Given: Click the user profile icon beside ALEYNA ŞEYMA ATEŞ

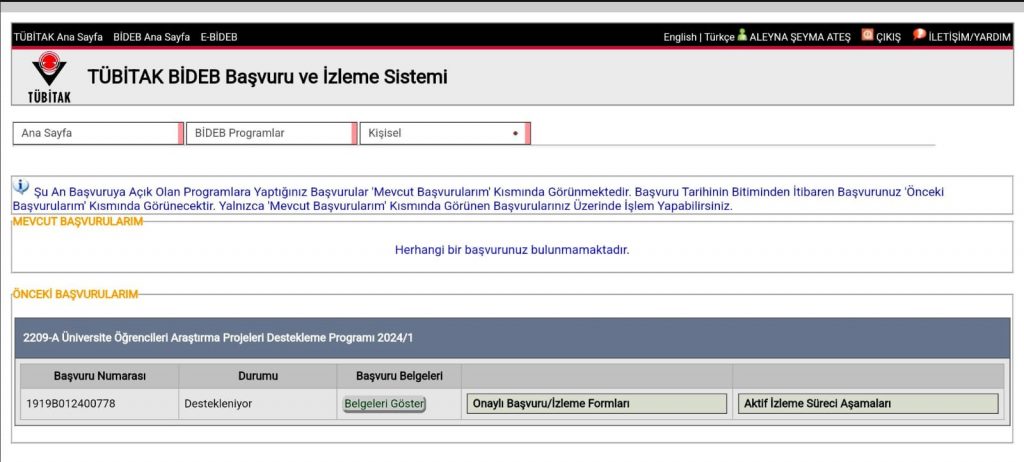Looking at the screenshot, I should [x=742, y=36].
